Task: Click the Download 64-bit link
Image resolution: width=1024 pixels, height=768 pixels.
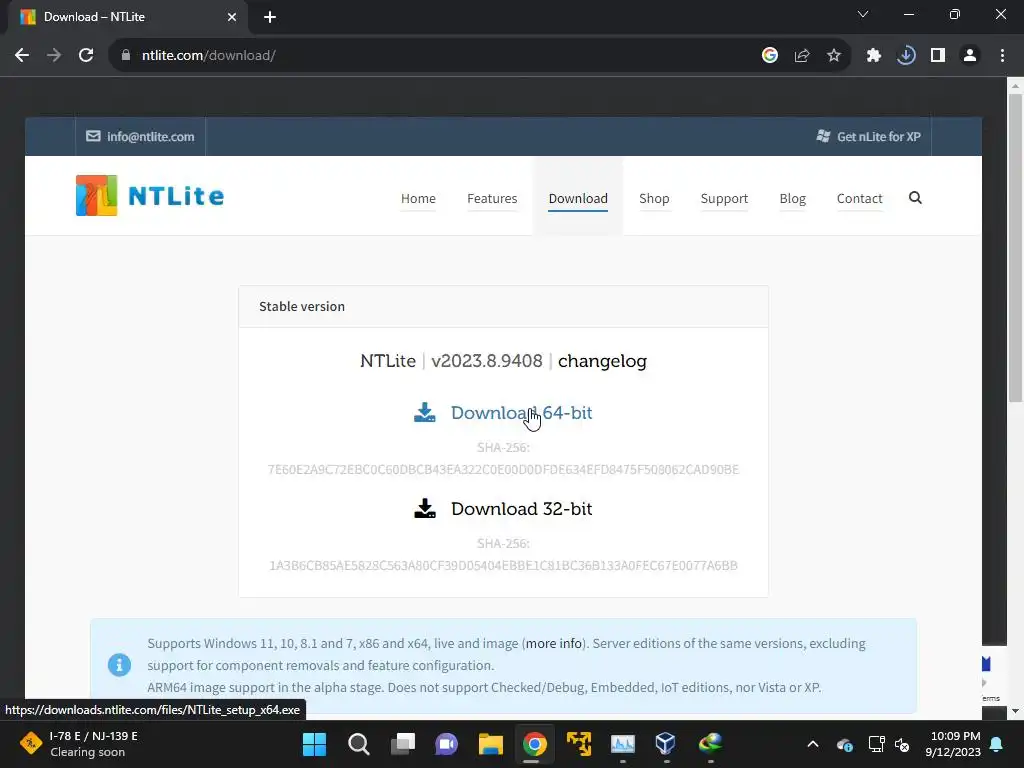Action: coord(521,413)
